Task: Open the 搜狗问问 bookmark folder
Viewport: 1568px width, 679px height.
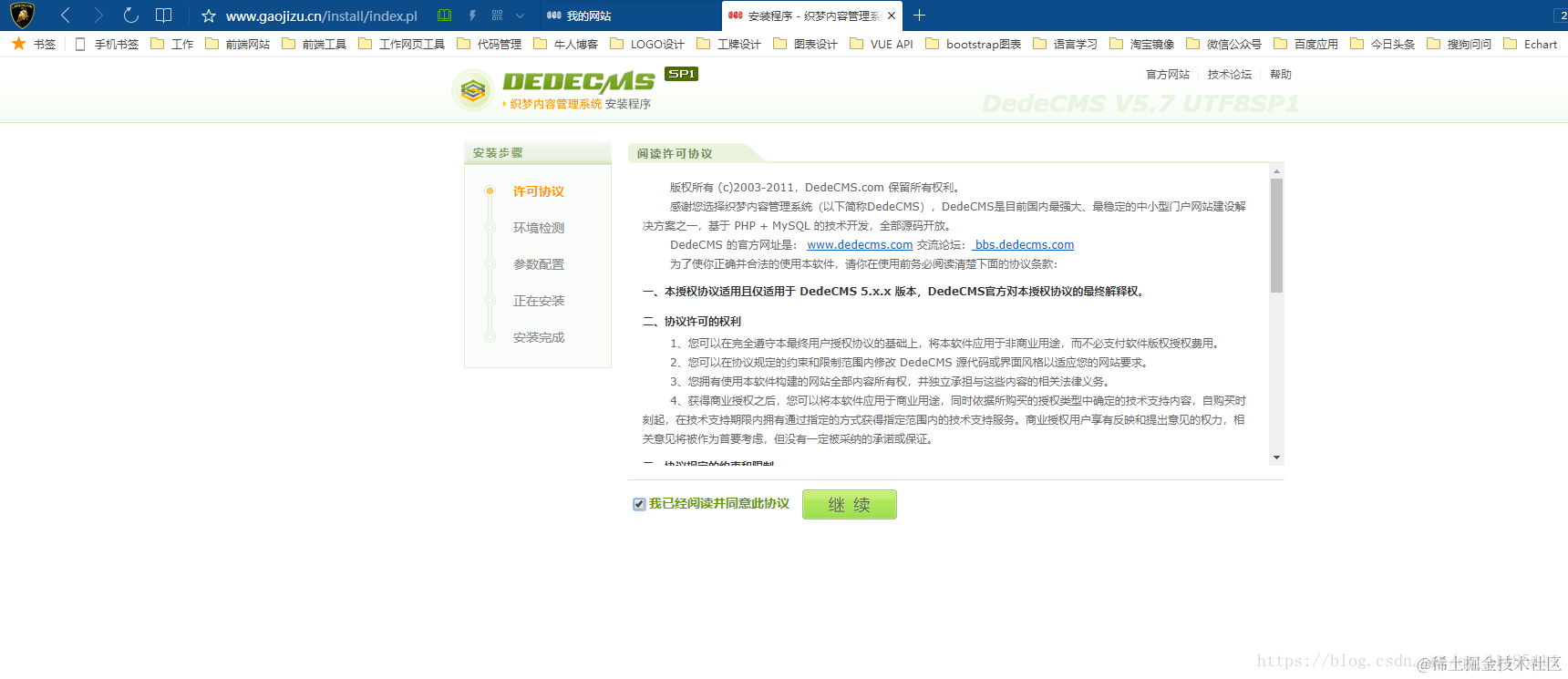Action: click(x=1460, y=44)
